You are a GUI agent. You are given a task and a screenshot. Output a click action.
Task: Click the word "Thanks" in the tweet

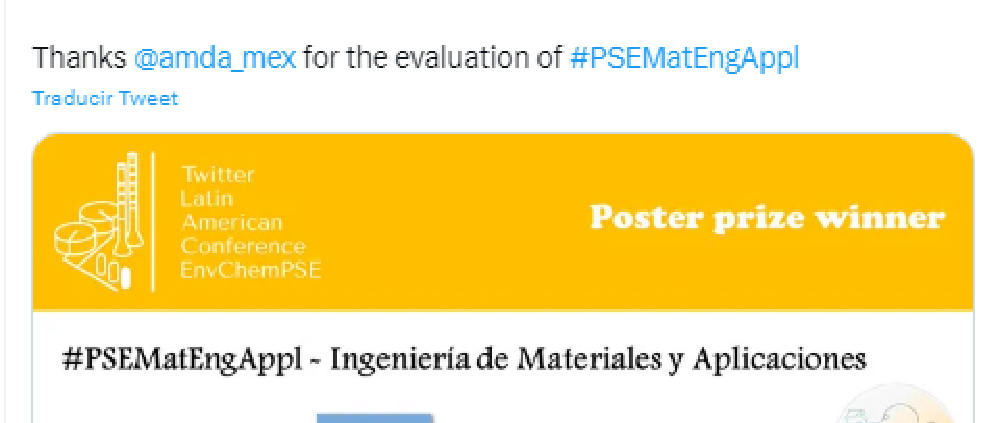(79, 58)
